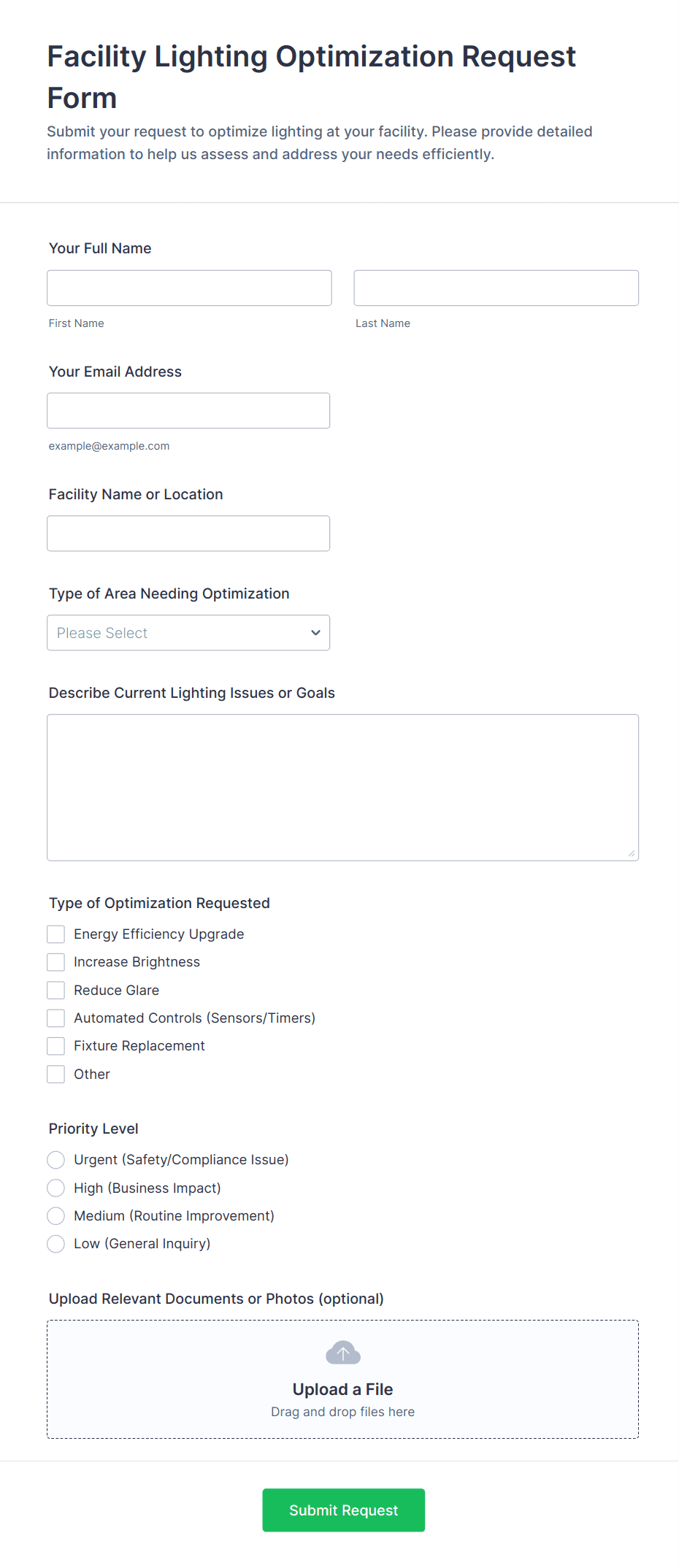679x1568 pixels.
Task: Click the dropdown chevron arrow for area type
Action: pyautogui.click(x=315, y=633)
